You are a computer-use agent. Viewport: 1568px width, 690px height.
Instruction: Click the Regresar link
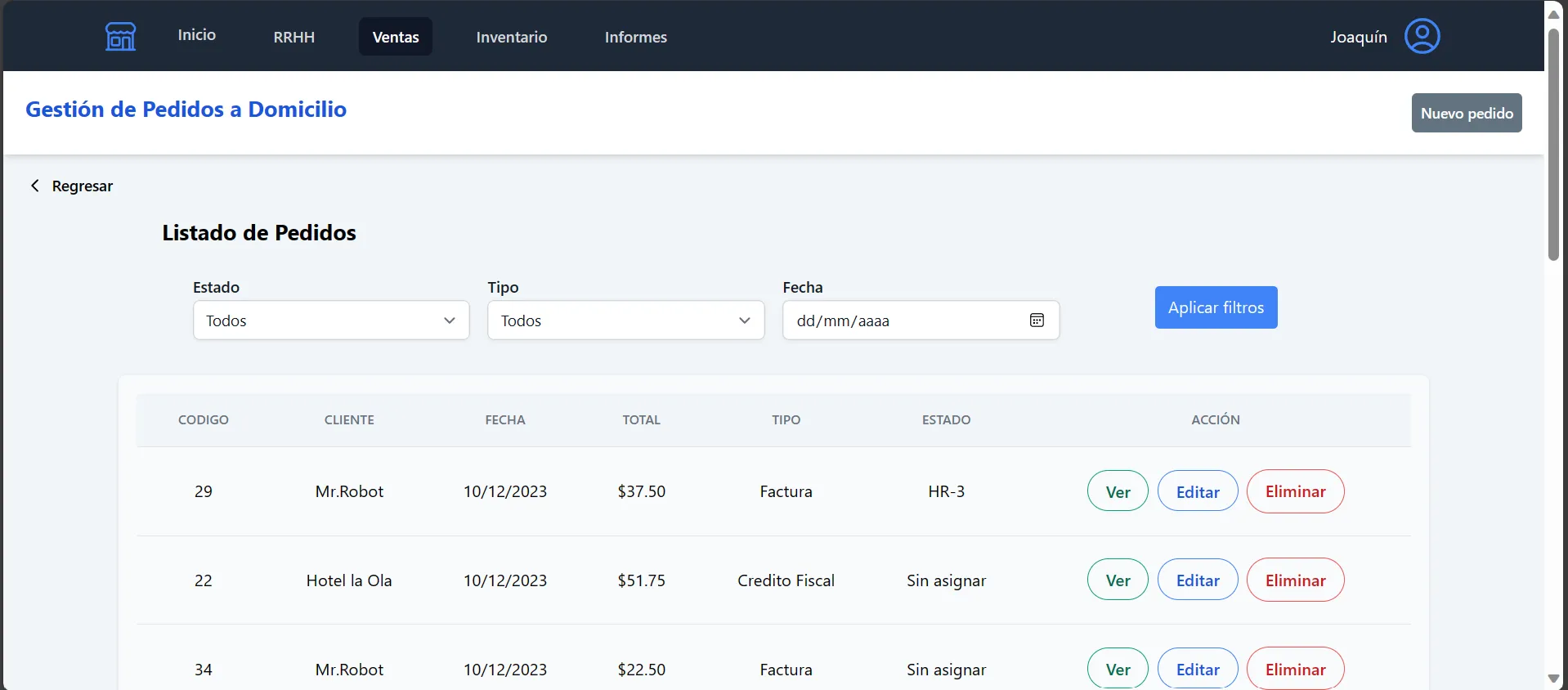pyautogui.click(x=83, y=186)
